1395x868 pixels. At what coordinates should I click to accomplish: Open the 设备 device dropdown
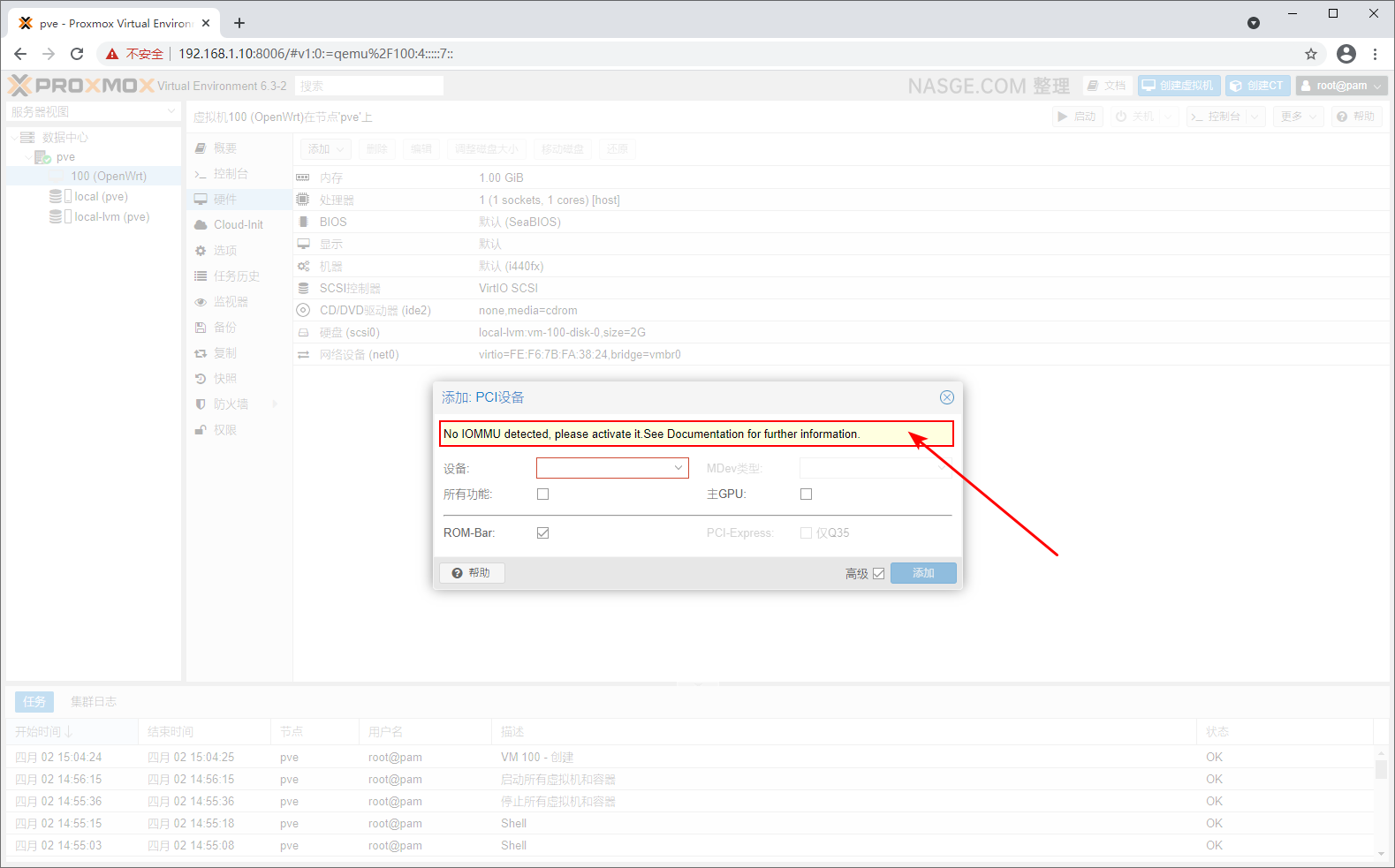click(x=679, y=468)
